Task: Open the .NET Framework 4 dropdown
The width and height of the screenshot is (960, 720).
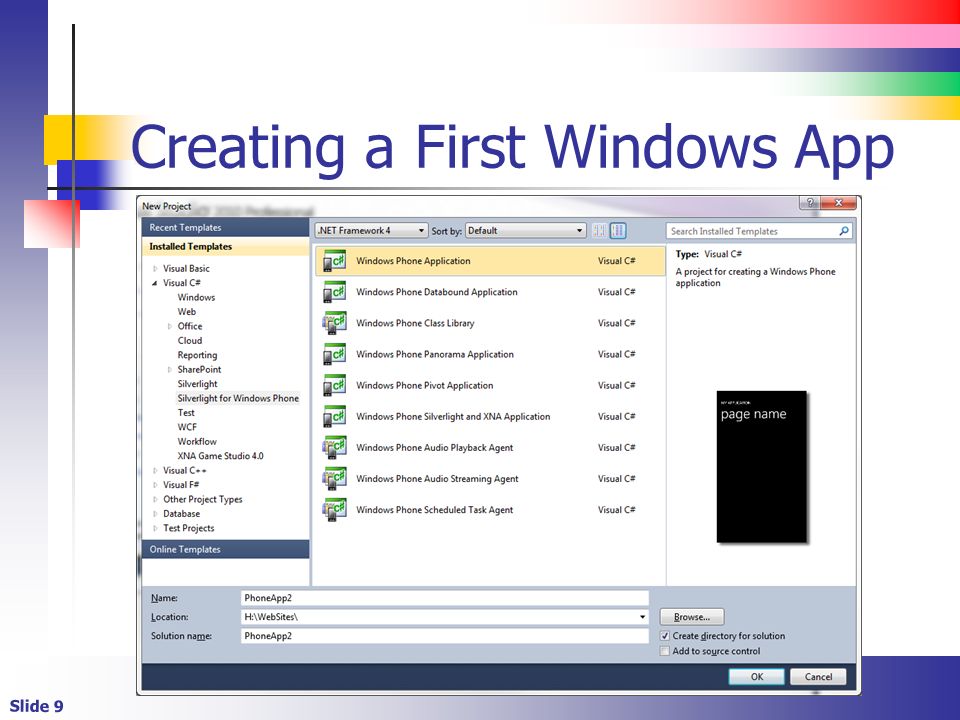Action: pyautogui.click(x=371, y=231)
